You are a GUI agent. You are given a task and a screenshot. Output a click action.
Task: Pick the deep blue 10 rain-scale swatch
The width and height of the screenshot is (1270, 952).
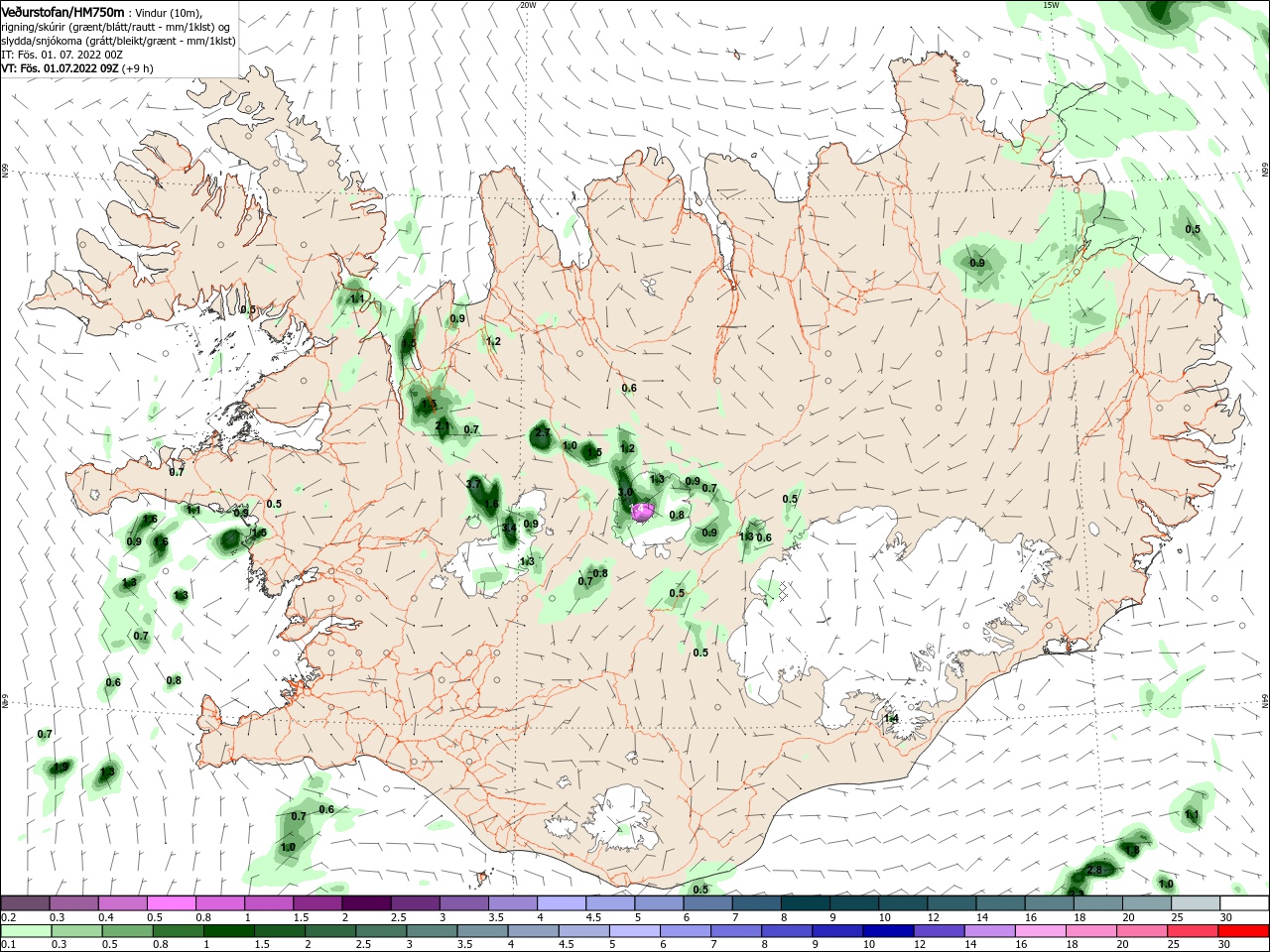tap(888, 930)
